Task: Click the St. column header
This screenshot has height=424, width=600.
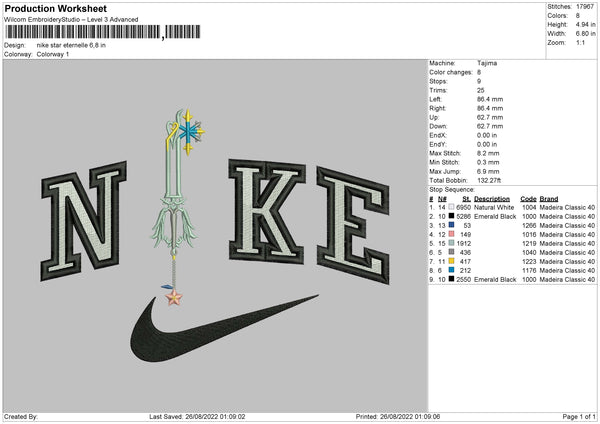Action: click(466, 199)
